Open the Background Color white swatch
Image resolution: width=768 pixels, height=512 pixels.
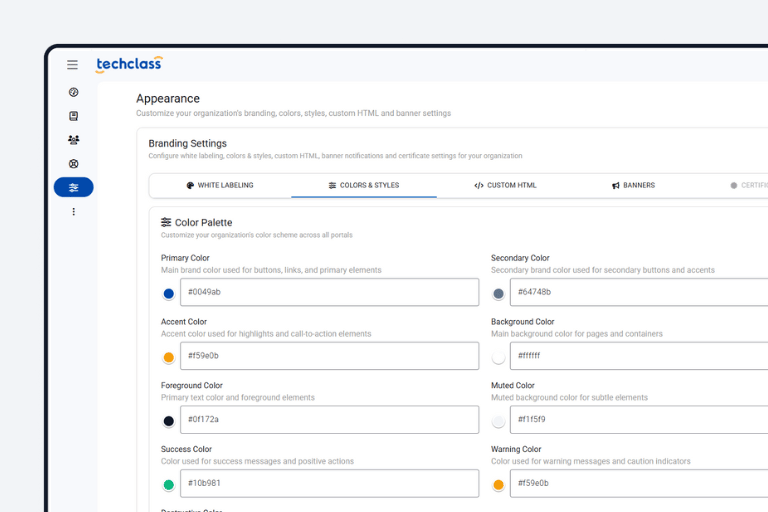pyautogui.click(x=498, y=357)
